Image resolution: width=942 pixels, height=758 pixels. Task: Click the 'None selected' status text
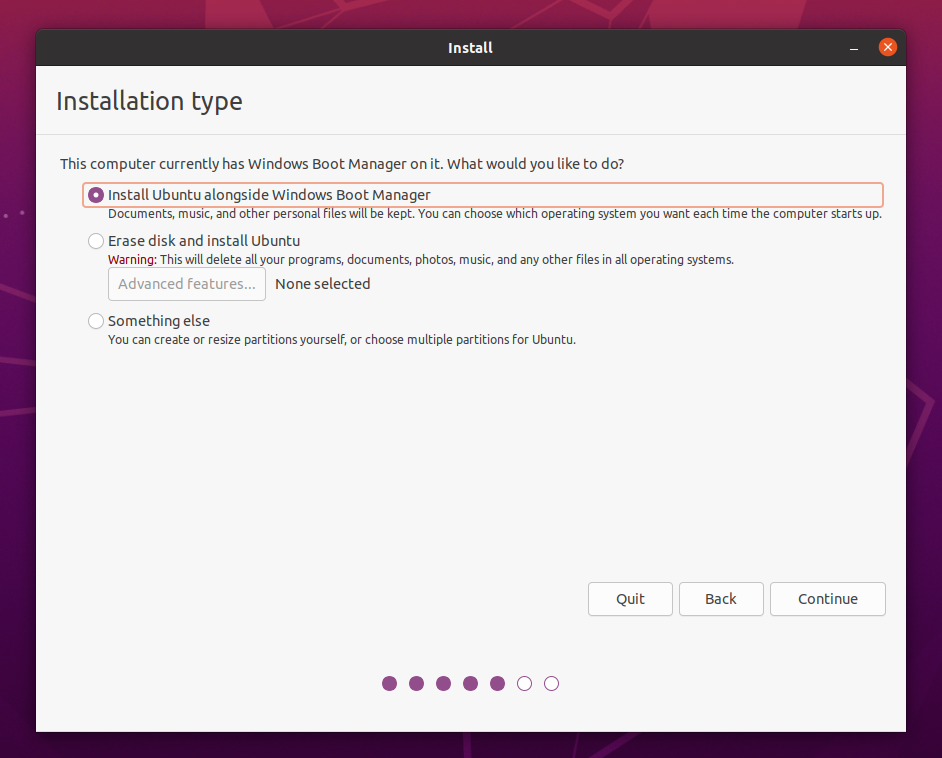coord(323,284)
